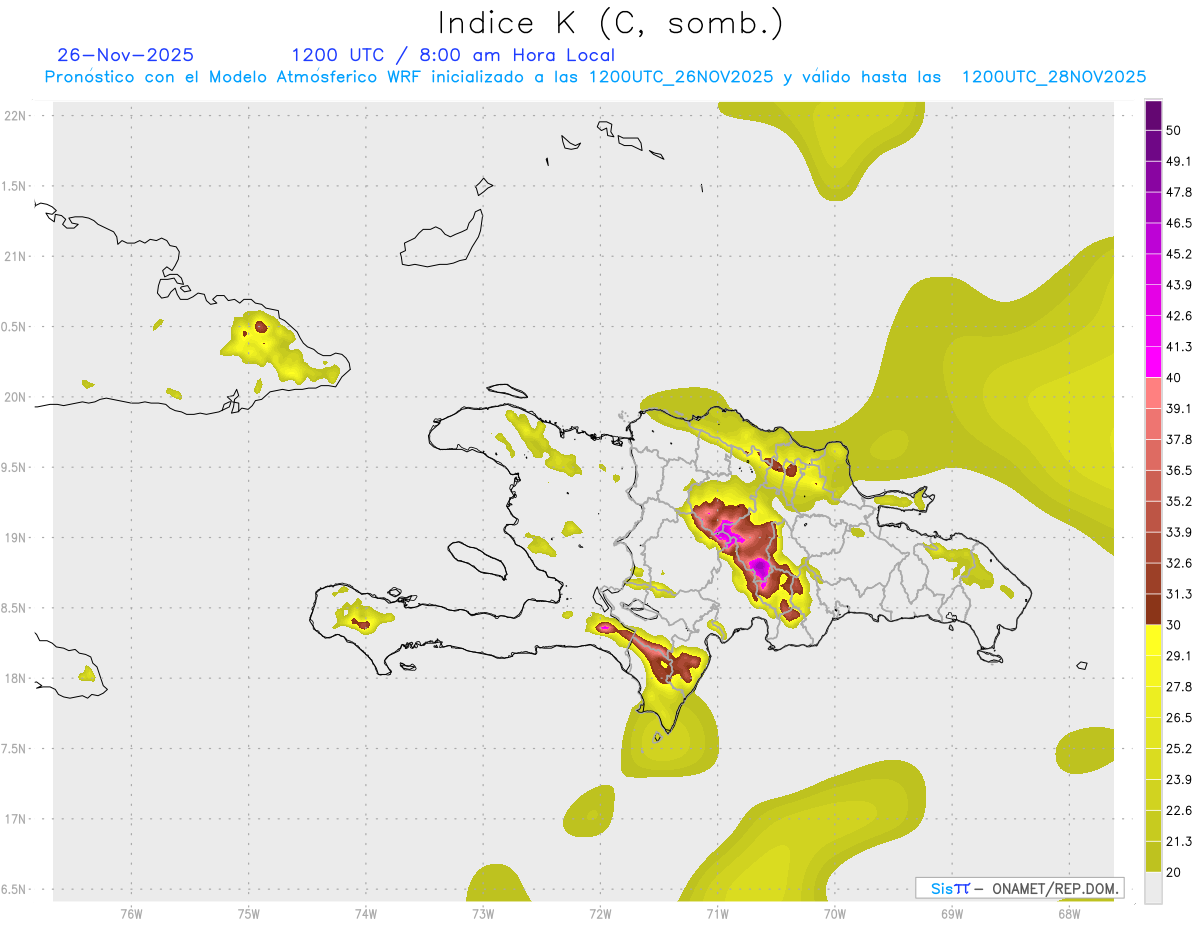Viewport: 1200px width, 927px height.
Task: Click the "74W" longitude label
Action: tap(365, 913)
